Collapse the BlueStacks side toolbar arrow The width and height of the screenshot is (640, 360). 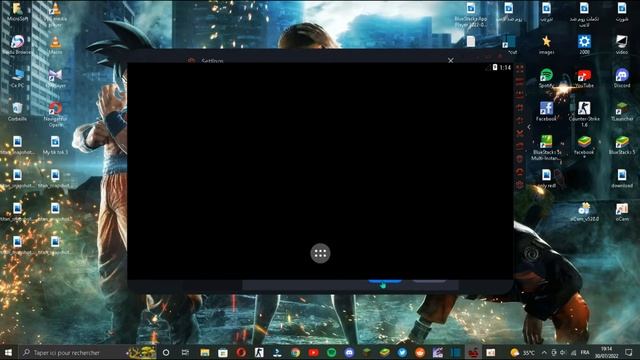tap(529, 127)
